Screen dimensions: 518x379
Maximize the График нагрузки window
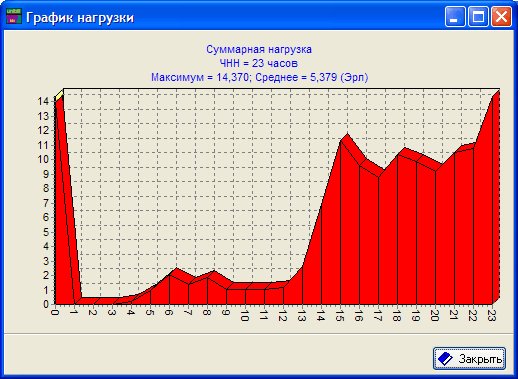pos(478,16)
